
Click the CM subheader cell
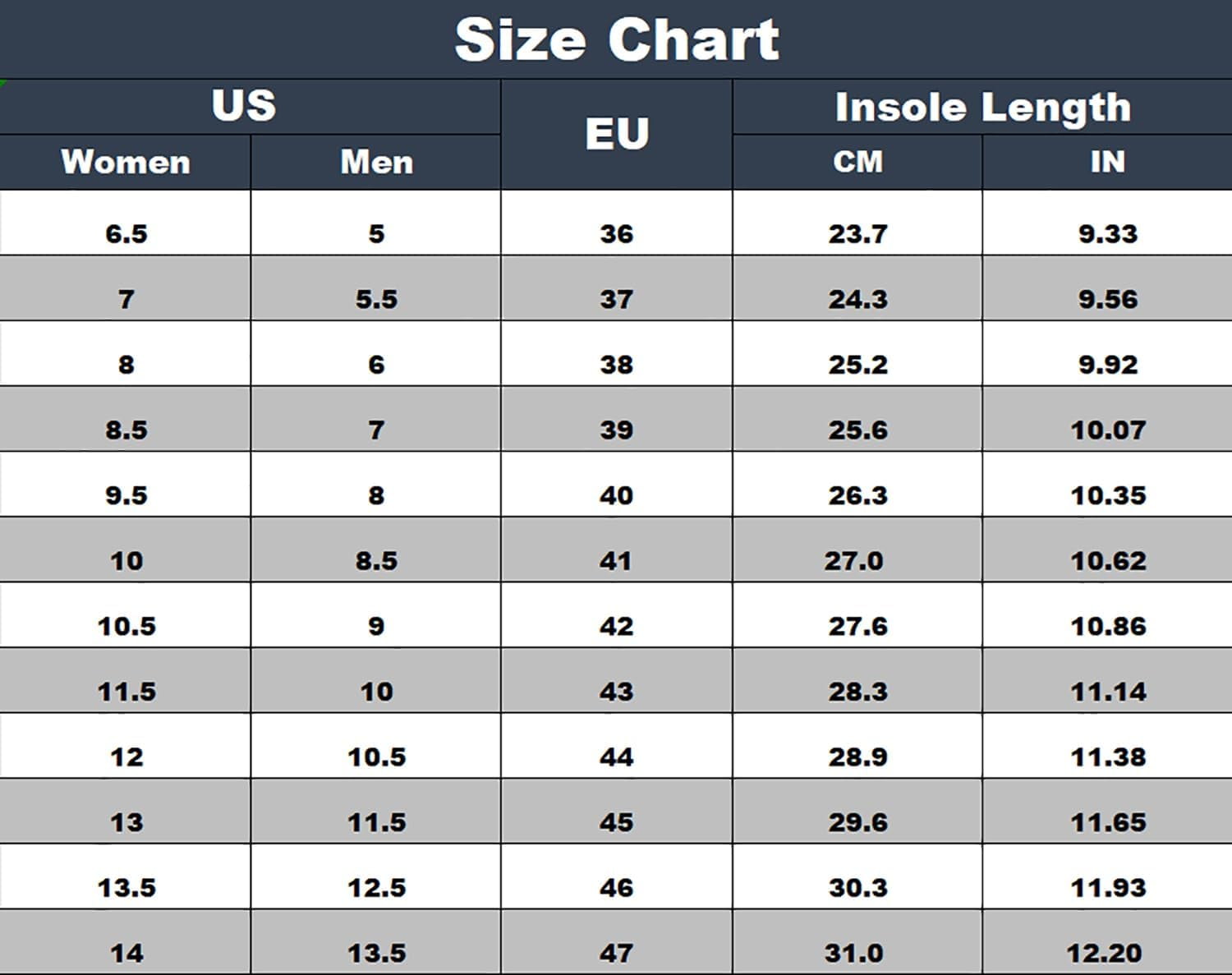click(857, 162)
